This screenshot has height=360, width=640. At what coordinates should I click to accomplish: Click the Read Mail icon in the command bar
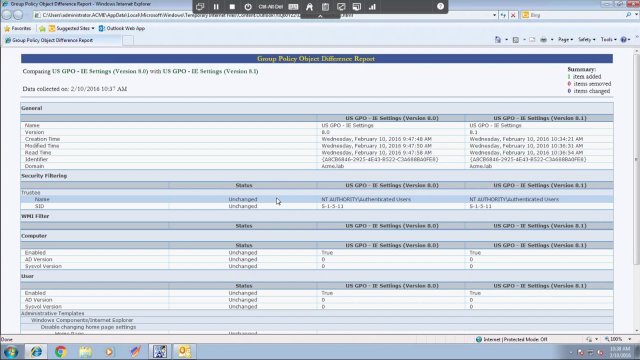(532, 40)
